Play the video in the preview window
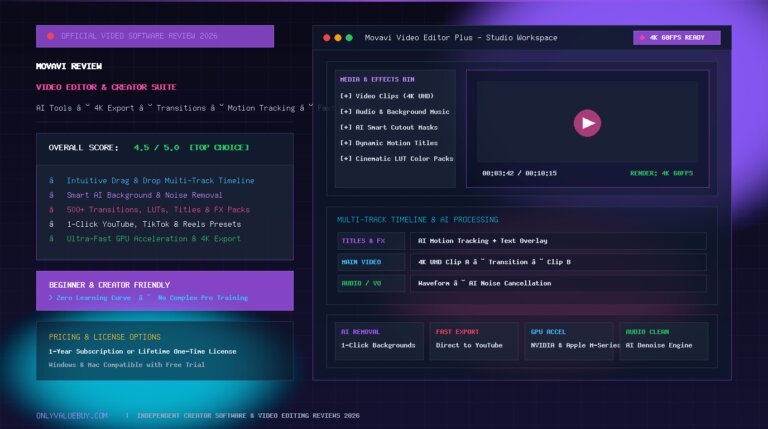The width and height of the screenshot is (768, 429). [587, 123]
